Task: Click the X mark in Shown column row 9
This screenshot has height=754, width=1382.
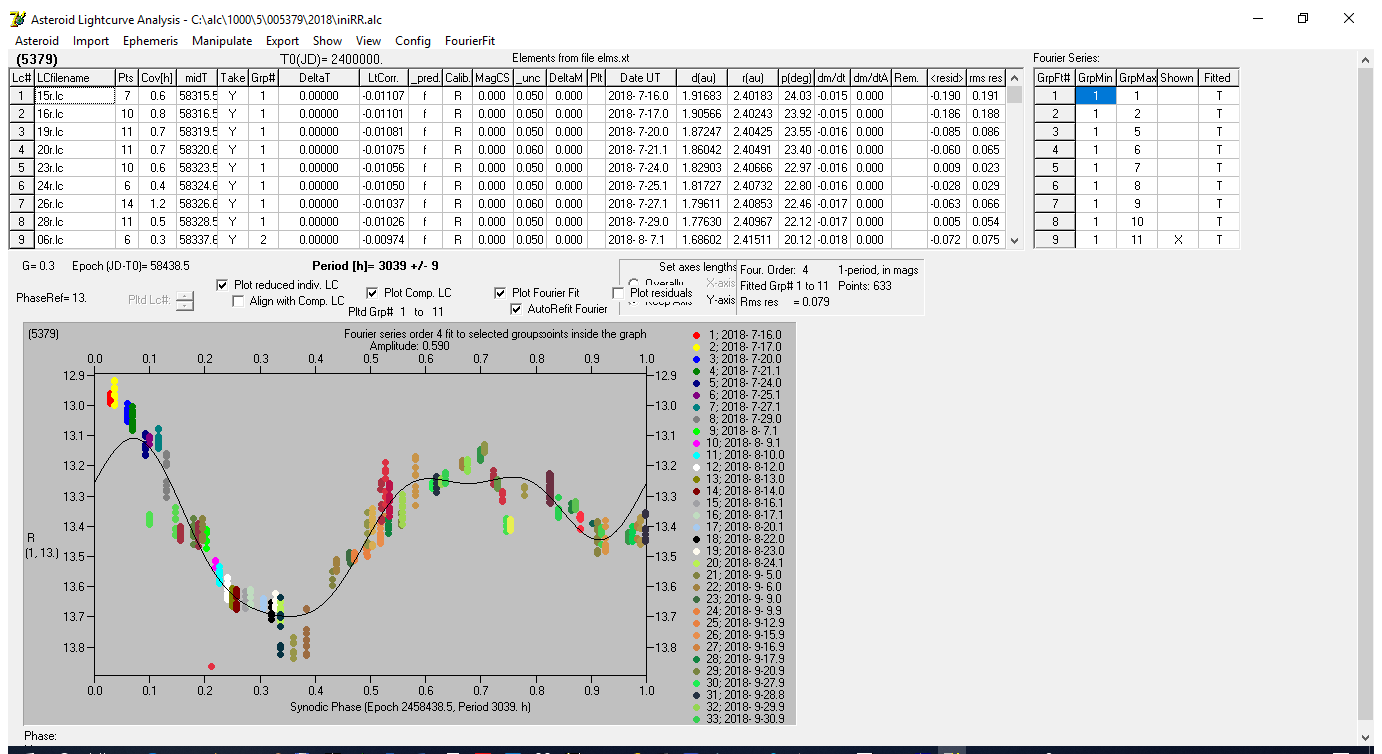Action: pos(1177,240)
